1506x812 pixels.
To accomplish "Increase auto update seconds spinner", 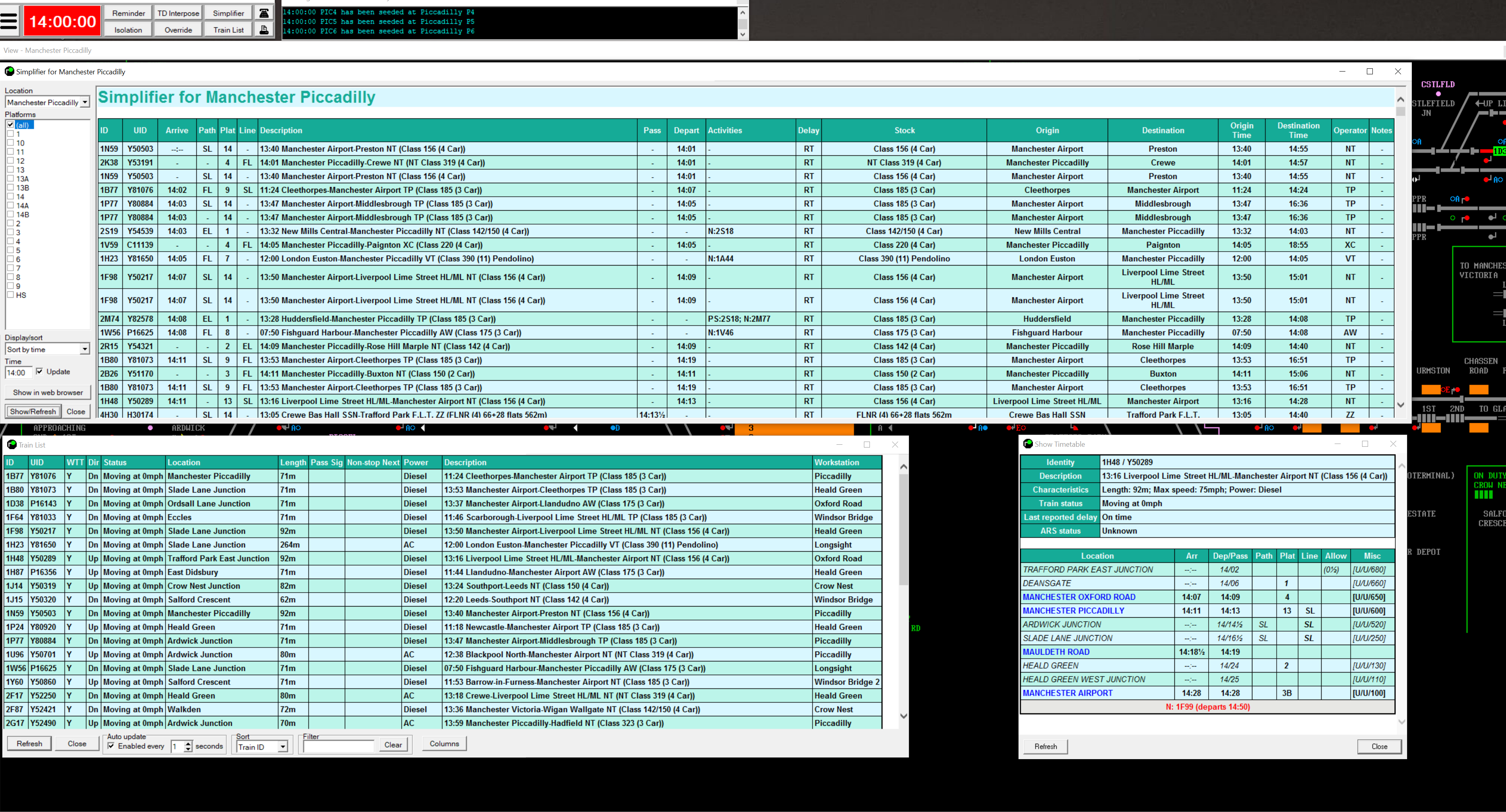I will click(x=188, y=744).
